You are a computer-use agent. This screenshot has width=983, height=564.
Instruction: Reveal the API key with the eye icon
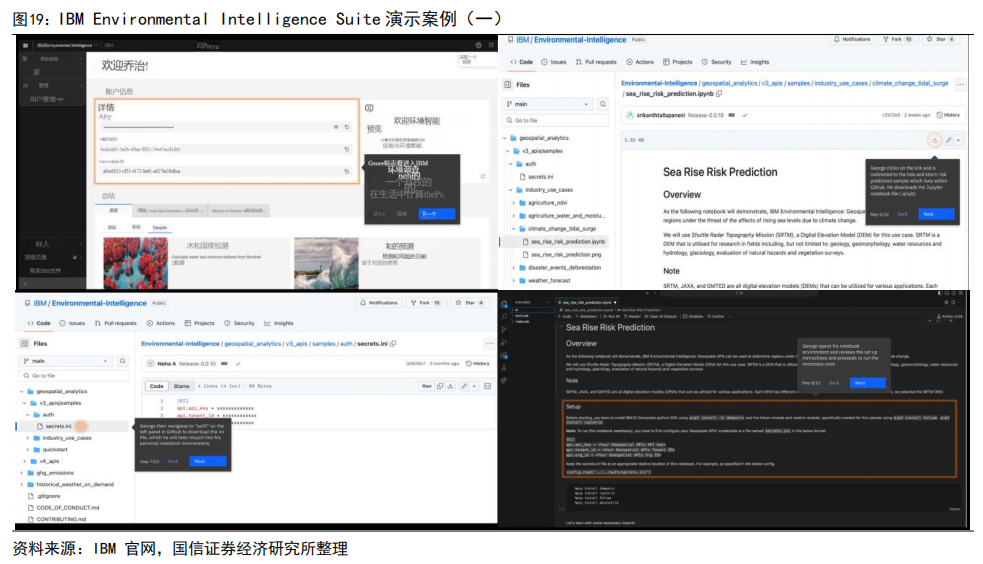pyautogui.click(x=336, y=127)
